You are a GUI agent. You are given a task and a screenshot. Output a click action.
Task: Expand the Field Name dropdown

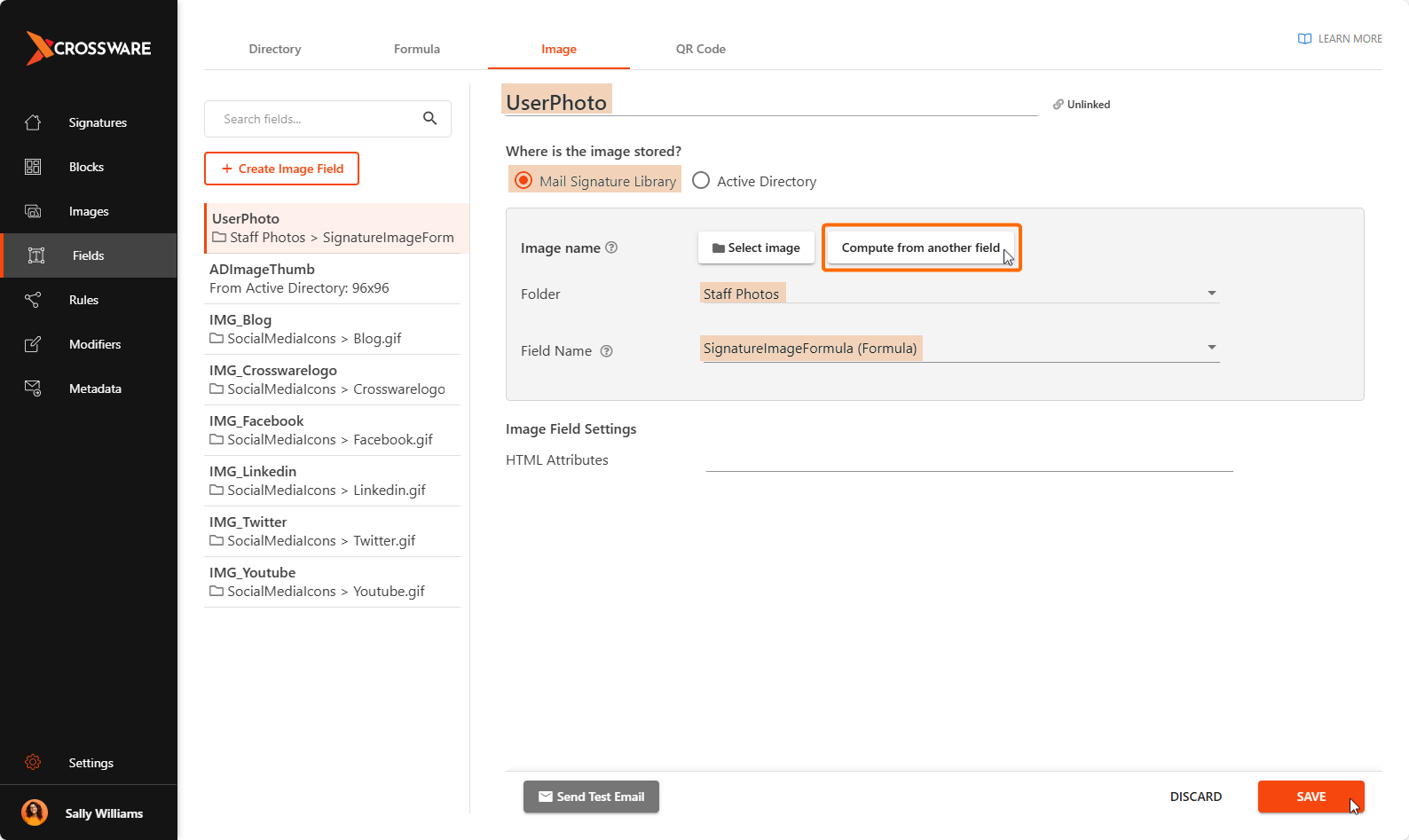pyautogui.click(x=1211, y=348)
